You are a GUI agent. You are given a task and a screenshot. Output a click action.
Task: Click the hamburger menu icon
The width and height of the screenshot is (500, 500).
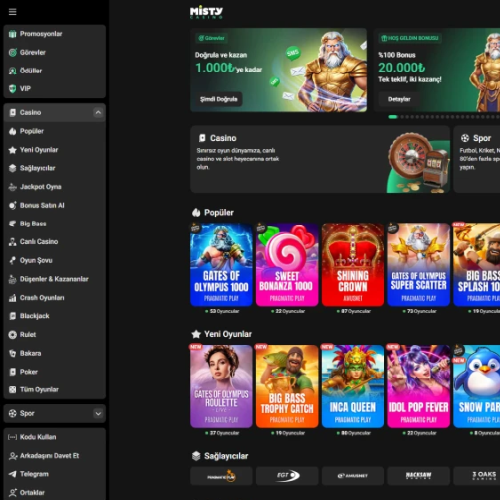[12, 12]
